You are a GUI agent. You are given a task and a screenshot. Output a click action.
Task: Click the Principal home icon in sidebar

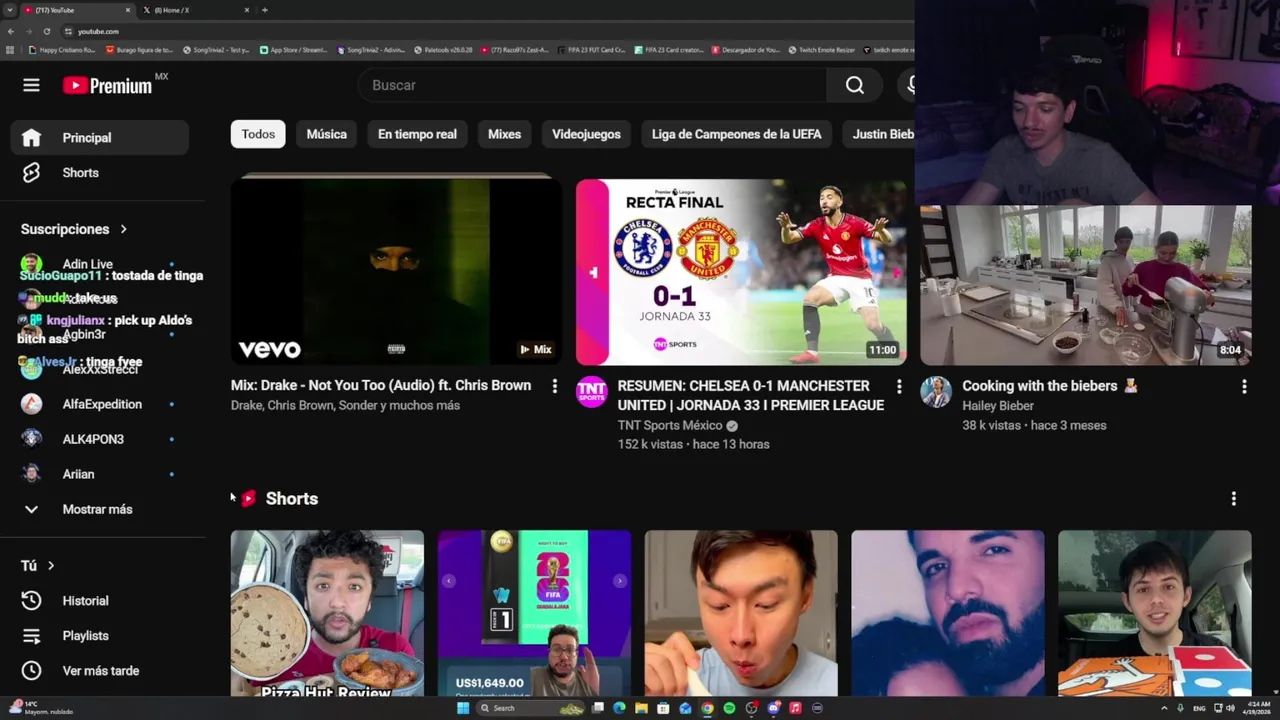click(x=31, y=138)
